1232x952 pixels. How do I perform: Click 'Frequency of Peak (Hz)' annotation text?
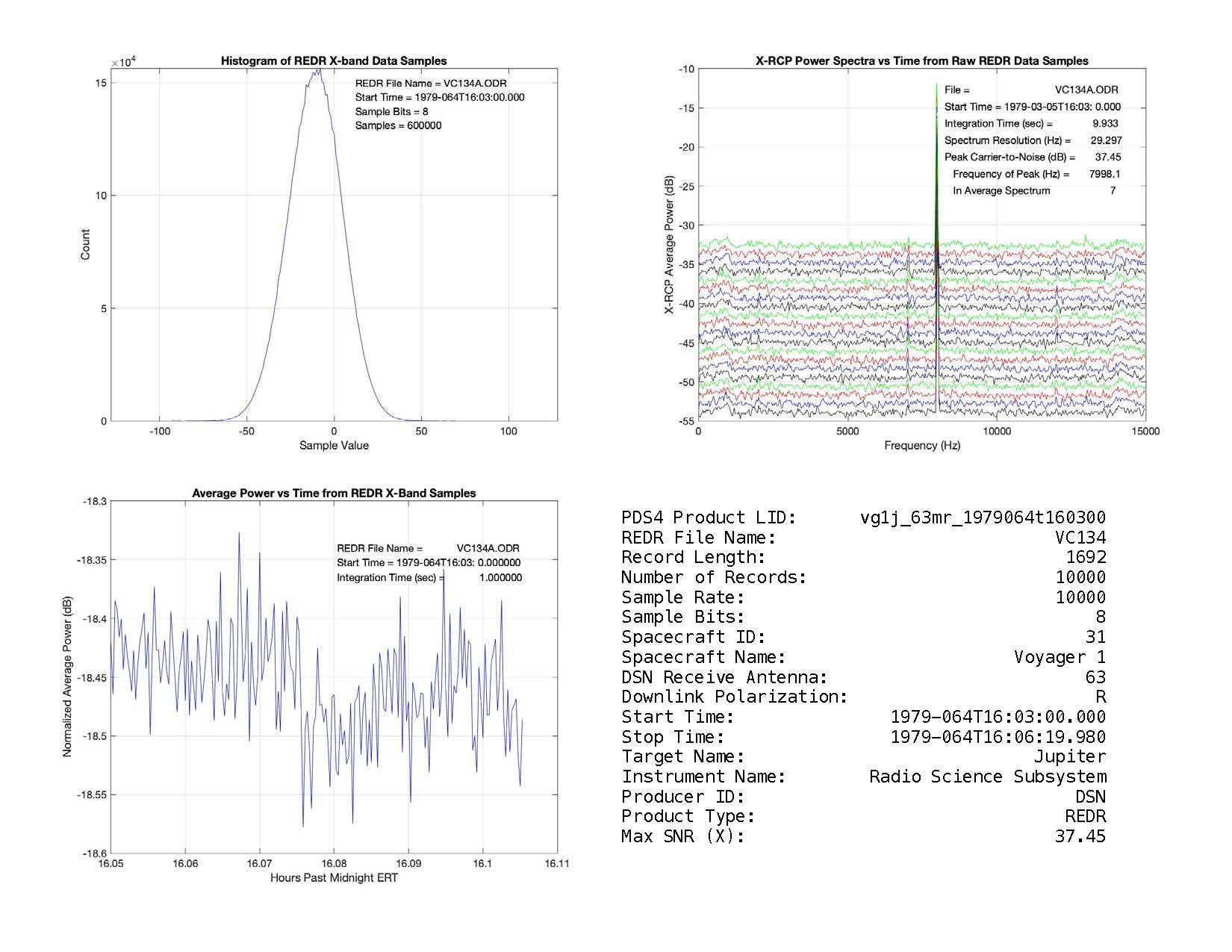(1010, 174)
